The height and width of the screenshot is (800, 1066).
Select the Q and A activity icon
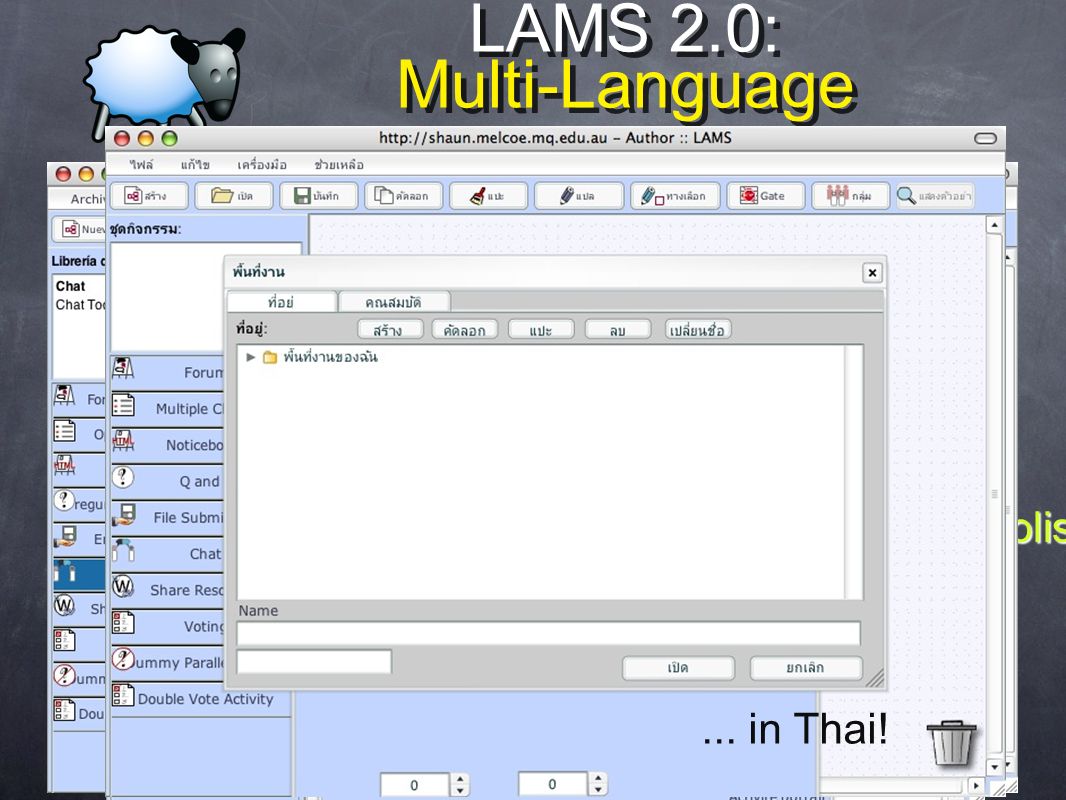click(x=123, y=477)
